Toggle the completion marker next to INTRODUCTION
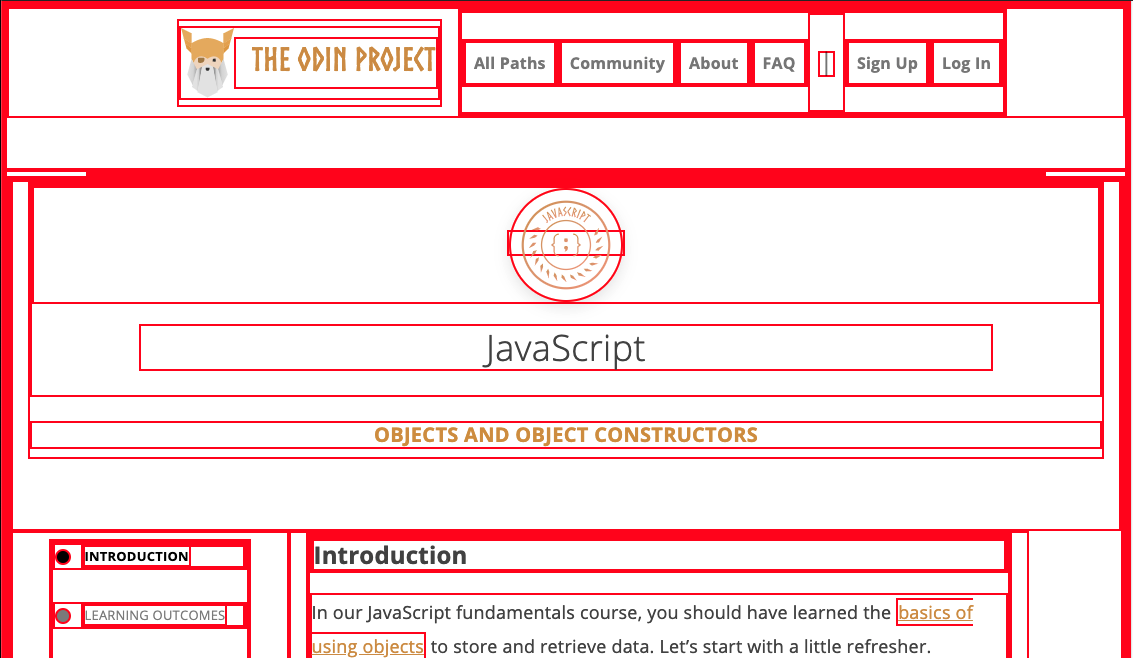 coord(64,556)
